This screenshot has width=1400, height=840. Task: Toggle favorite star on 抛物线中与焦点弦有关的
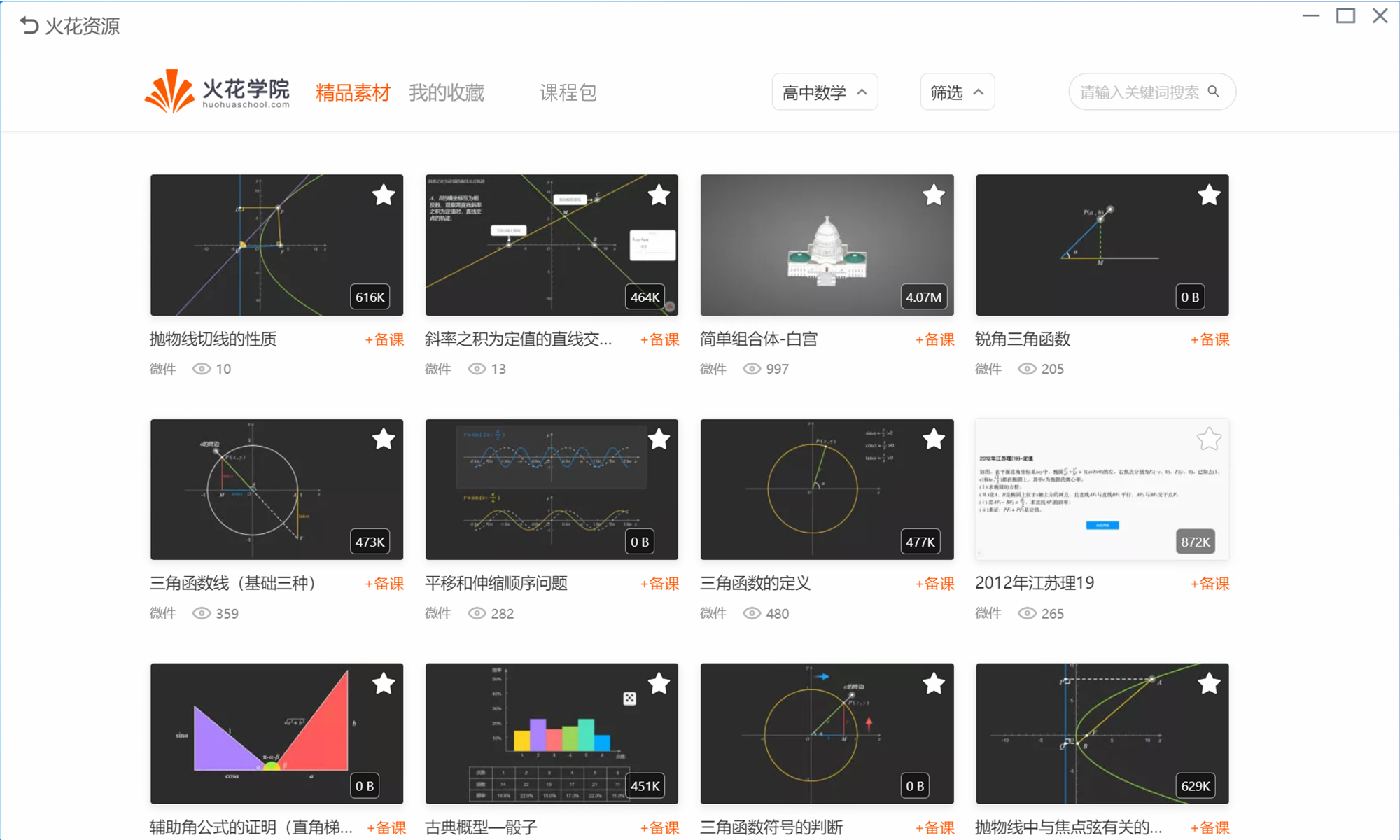coord(1209,684)
